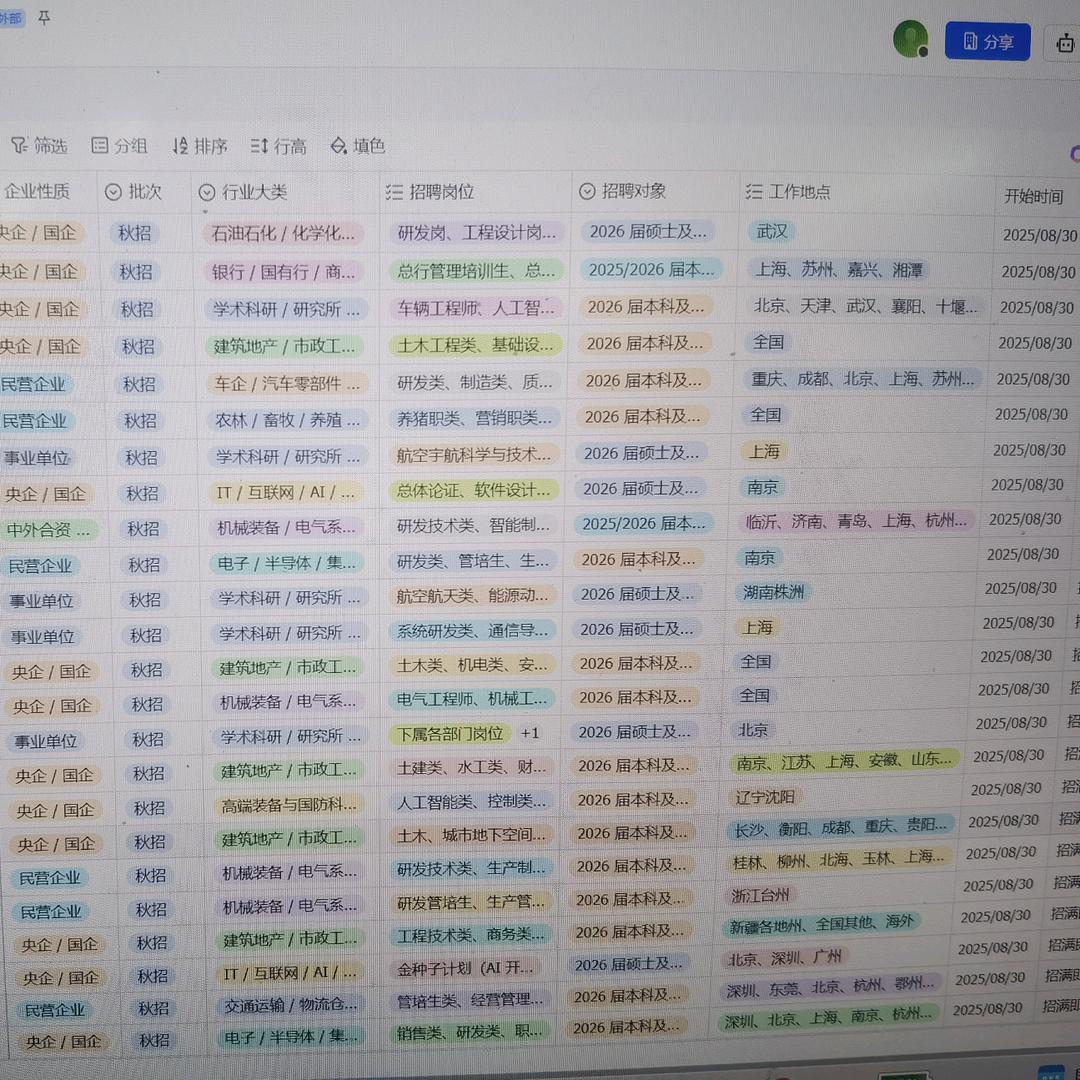Viewport: 1080px width, 1080px height.
Task: Open the 行业大类 column dropdown chevron
Action: 207,192
